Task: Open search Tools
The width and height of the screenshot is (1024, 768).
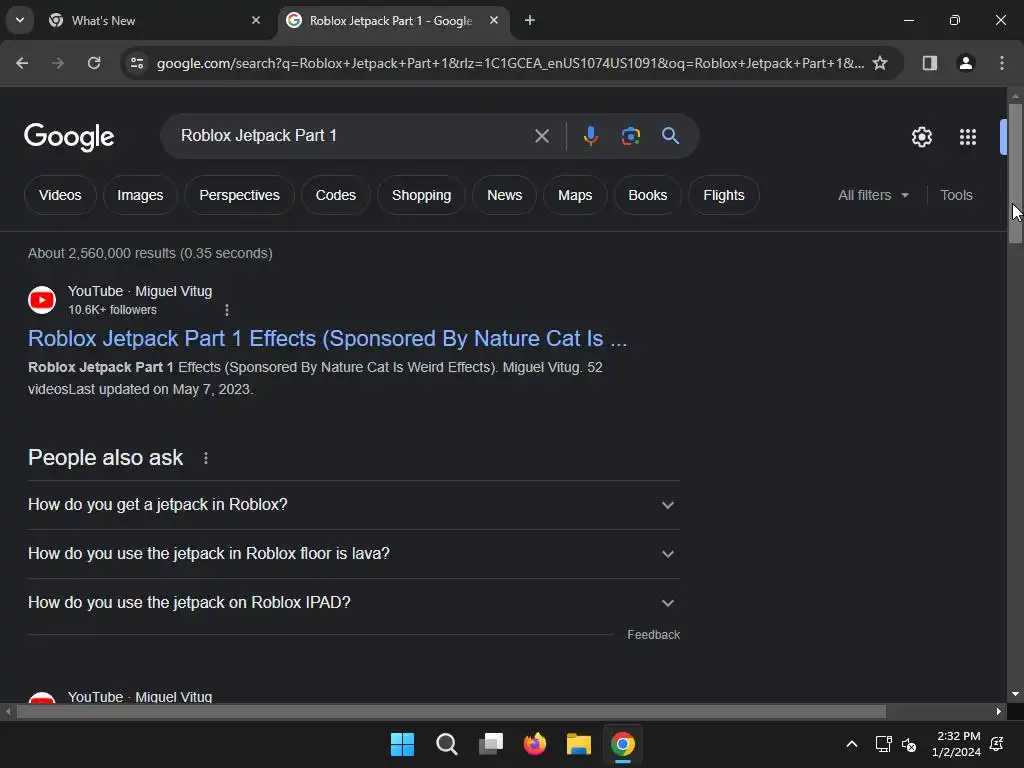Action: [x=956, y=195]
